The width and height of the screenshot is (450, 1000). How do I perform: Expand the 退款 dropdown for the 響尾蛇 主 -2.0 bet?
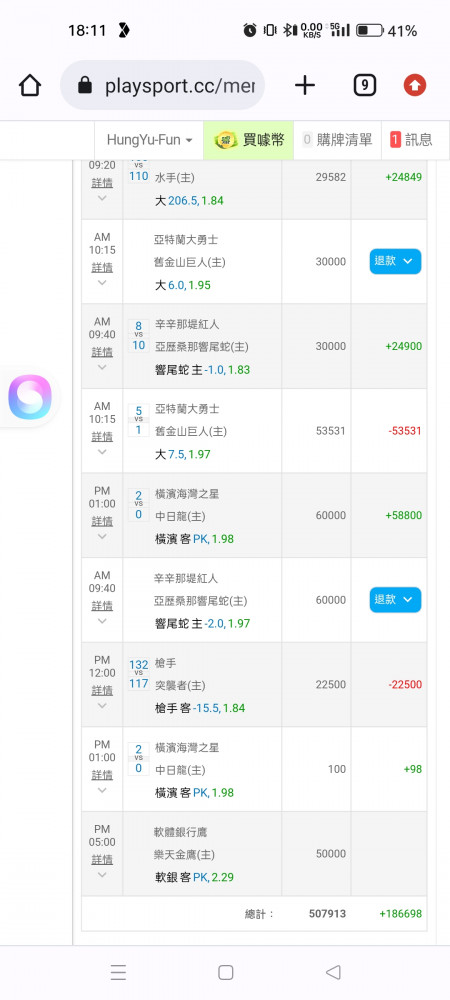click(395, 599)
